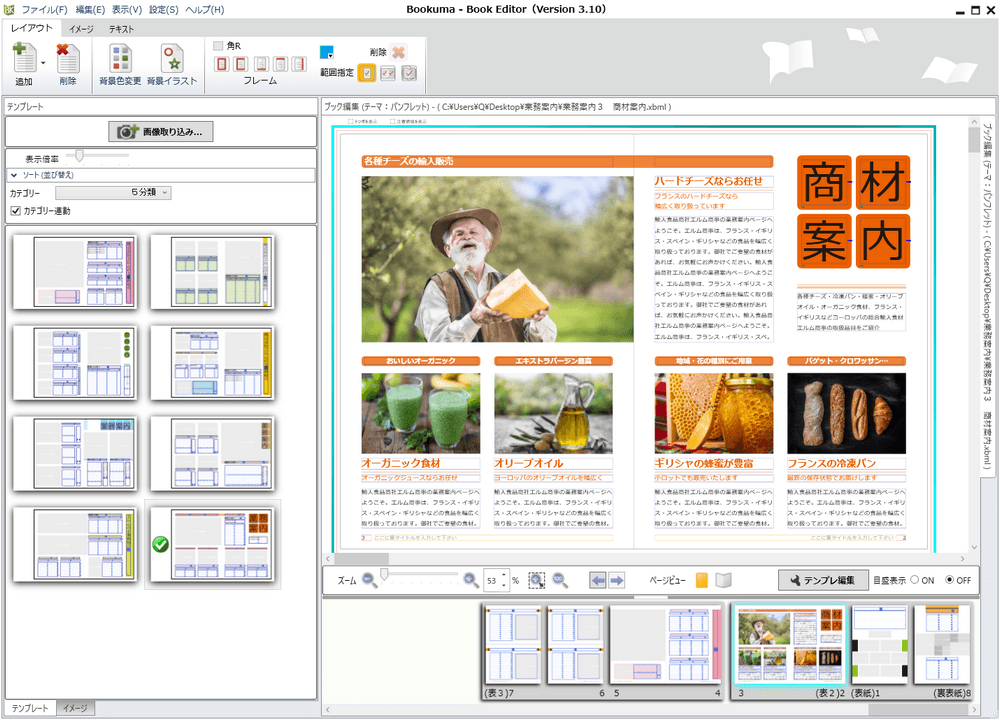The image size is (1000, 720).
Task: Click the 追加 (add page) icon
Action: click(x=24, y=60)
